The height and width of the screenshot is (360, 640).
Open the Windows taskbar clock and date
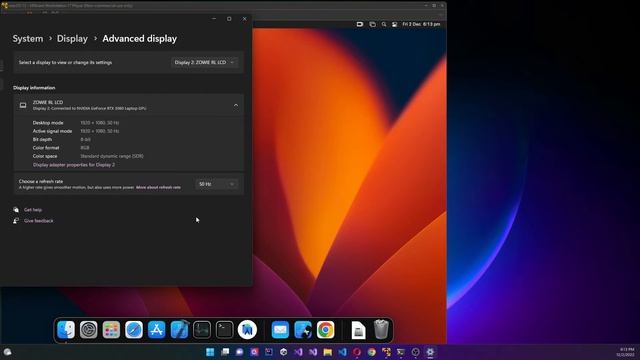626,352
